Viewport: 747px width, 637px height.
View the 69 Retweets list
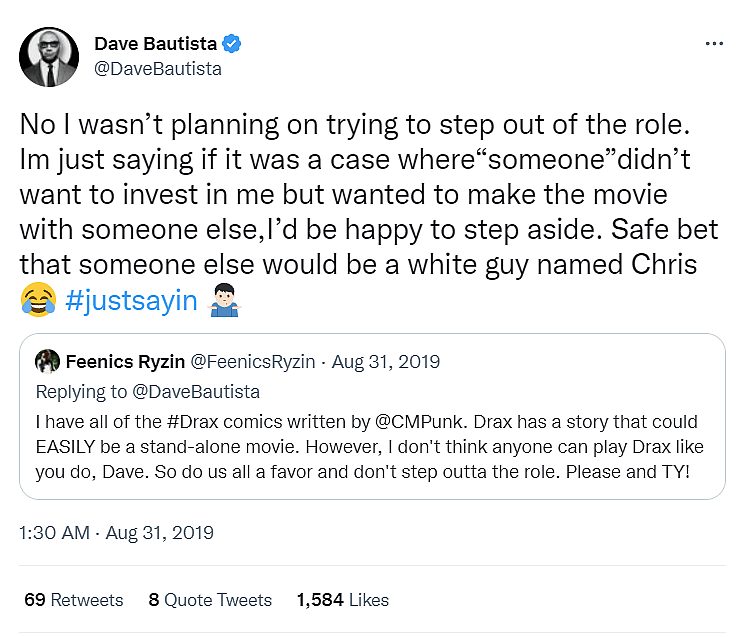coord(74,600)
